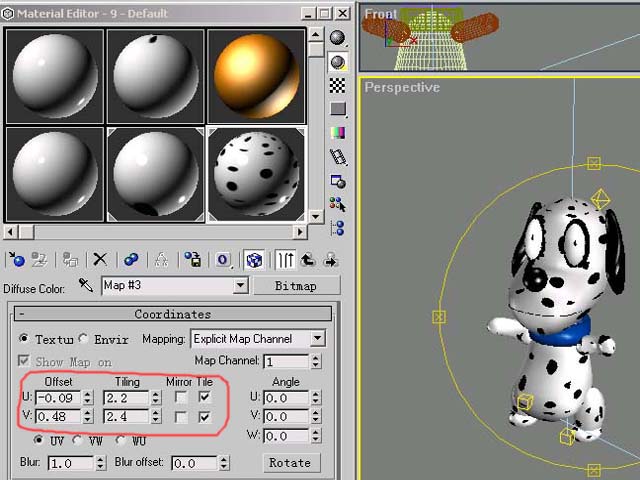Open the Perspective viewport label menu

[x=402, y=87]
